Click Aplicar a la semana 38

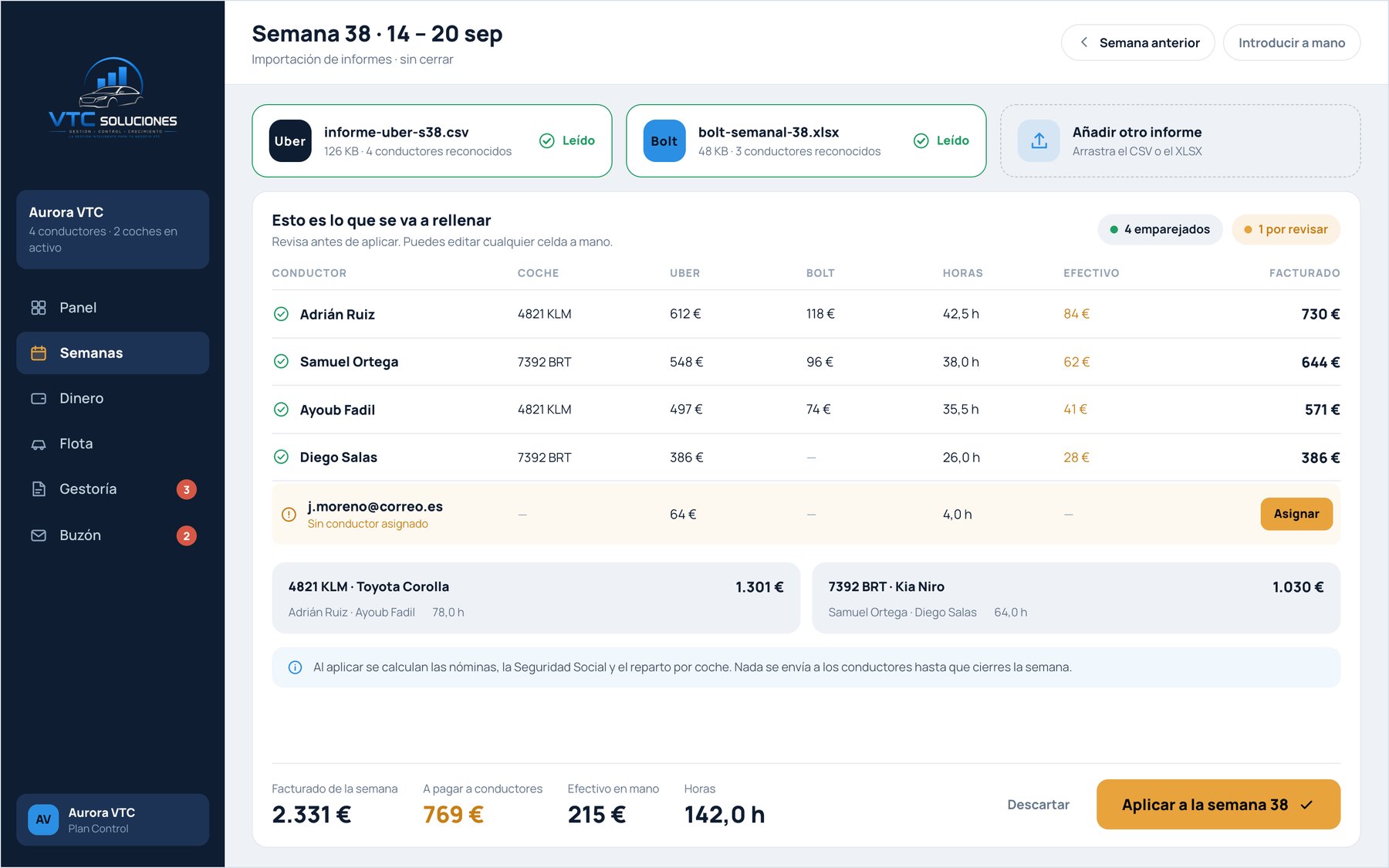[x=1218, y=805]
